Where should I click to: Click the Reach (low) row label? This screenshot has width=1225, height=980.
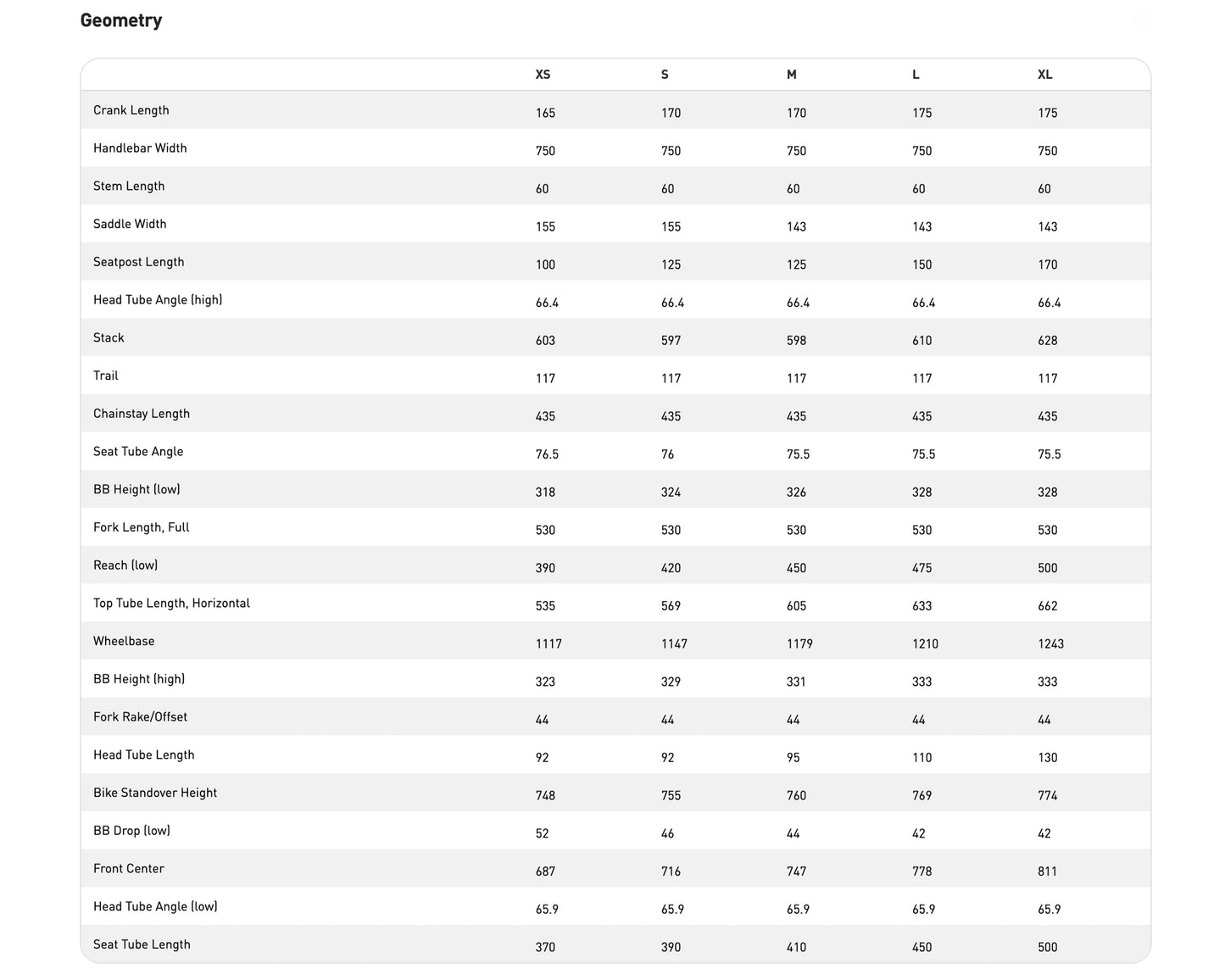tap(125, 565)
